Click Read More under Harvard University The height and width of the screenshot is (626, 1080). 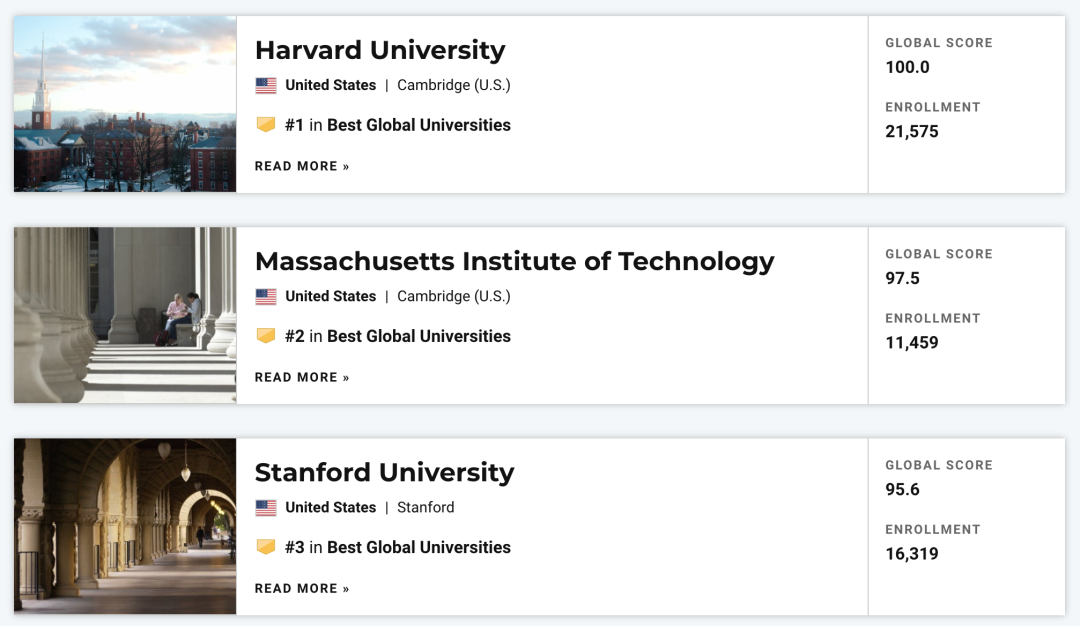click(x=302, y=166)
